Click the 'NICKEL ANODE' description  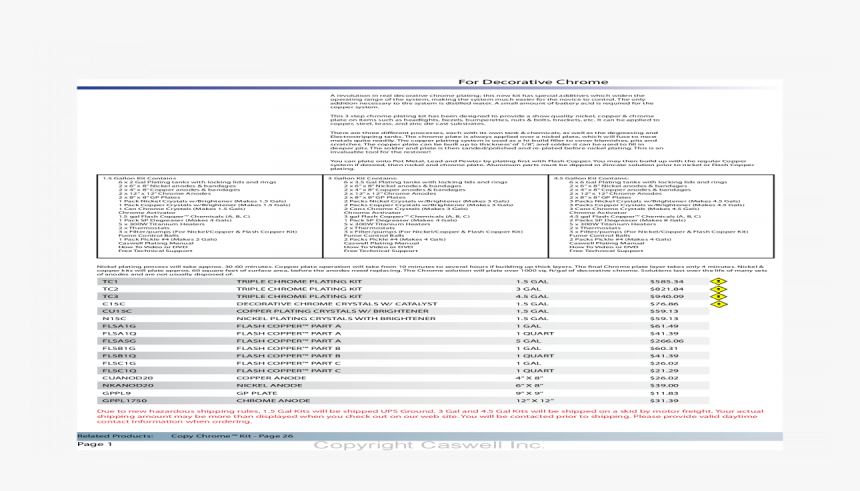[x=269, y=385]
